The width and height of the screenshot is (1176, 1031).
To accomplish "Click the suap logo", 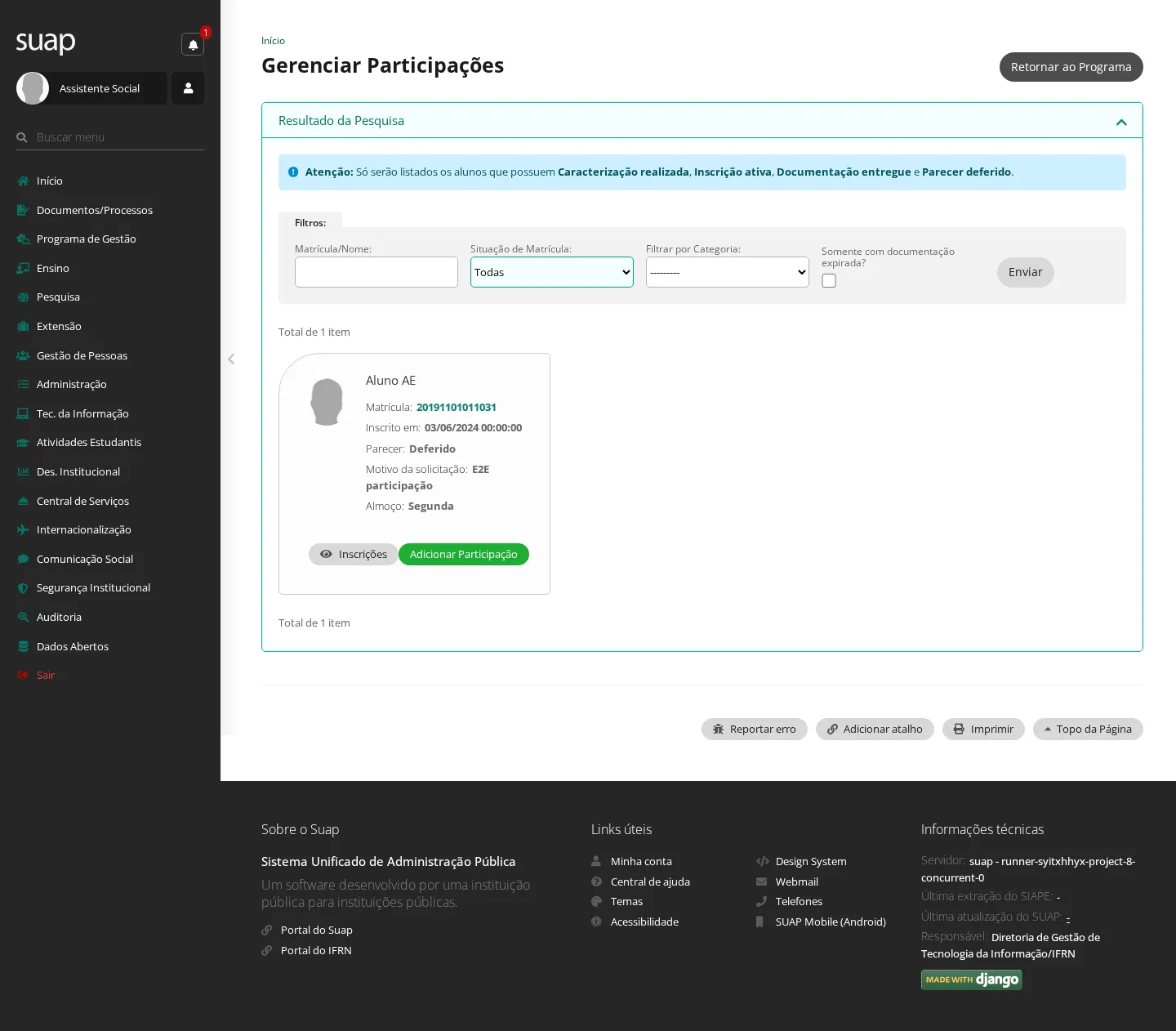I will coord(46,42).
